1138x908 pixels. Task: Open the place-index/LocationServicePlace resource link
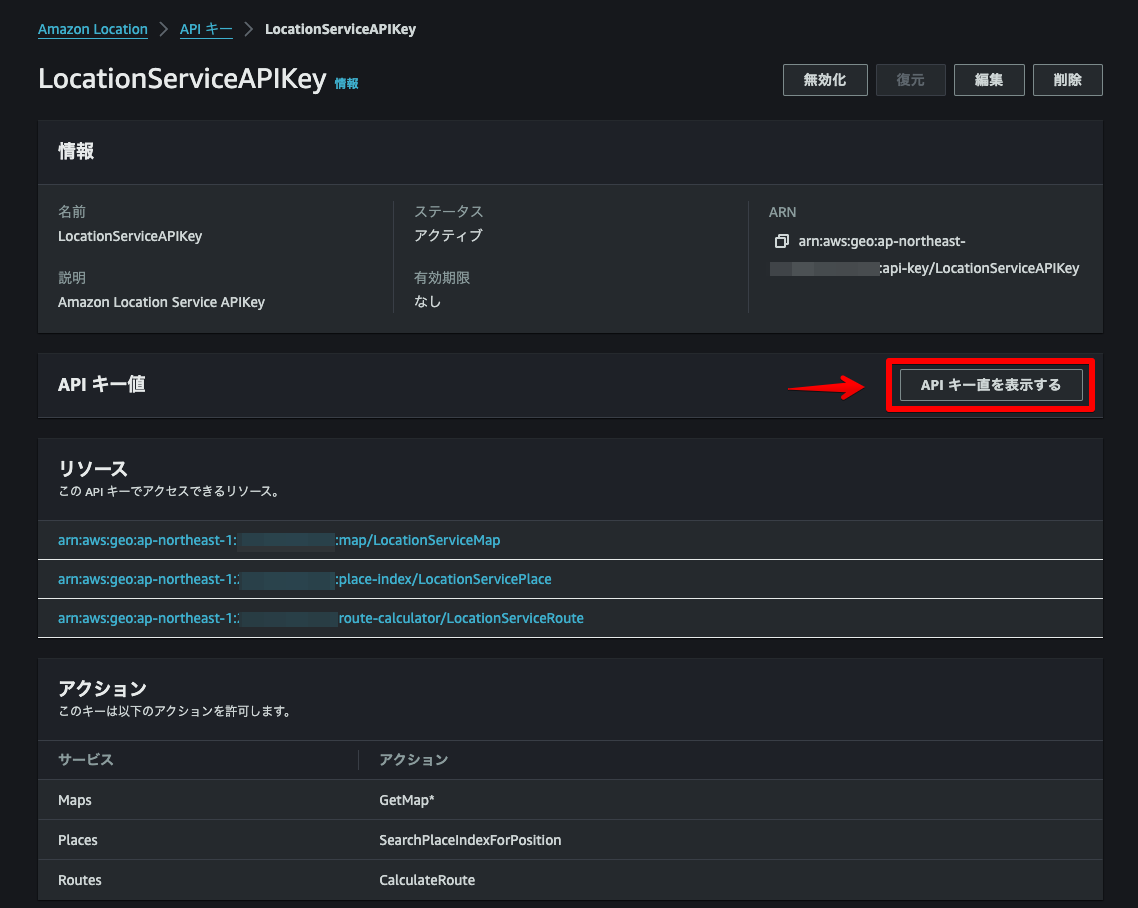pyautogui.click(x=305, y=579)
